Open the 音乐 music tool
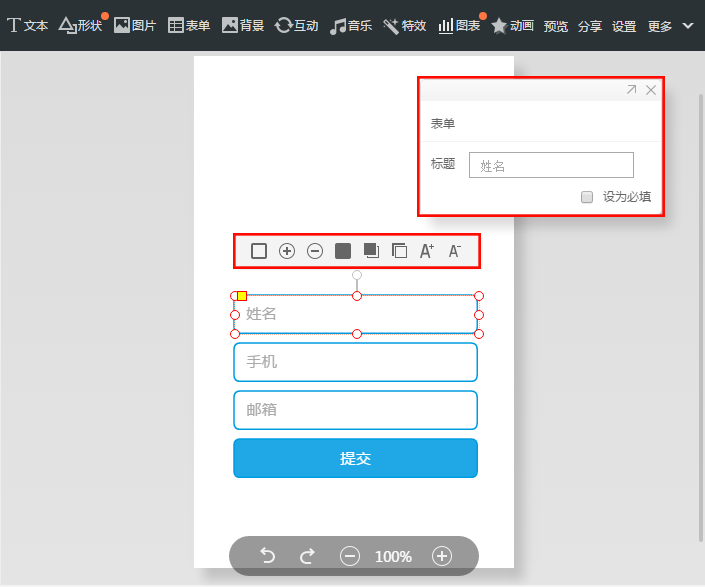This screenshot has height=587, width=705. coord(351,26)
